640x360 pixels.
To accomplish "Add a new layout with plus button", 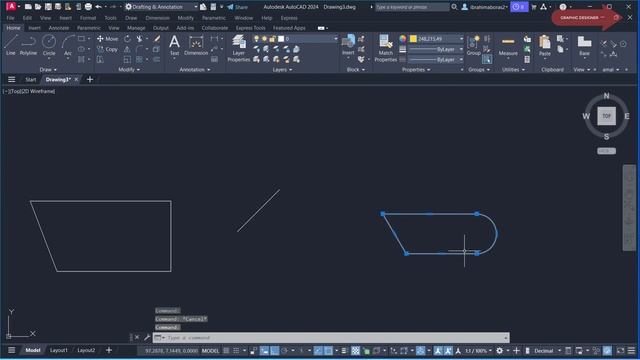I will (109, 350).
